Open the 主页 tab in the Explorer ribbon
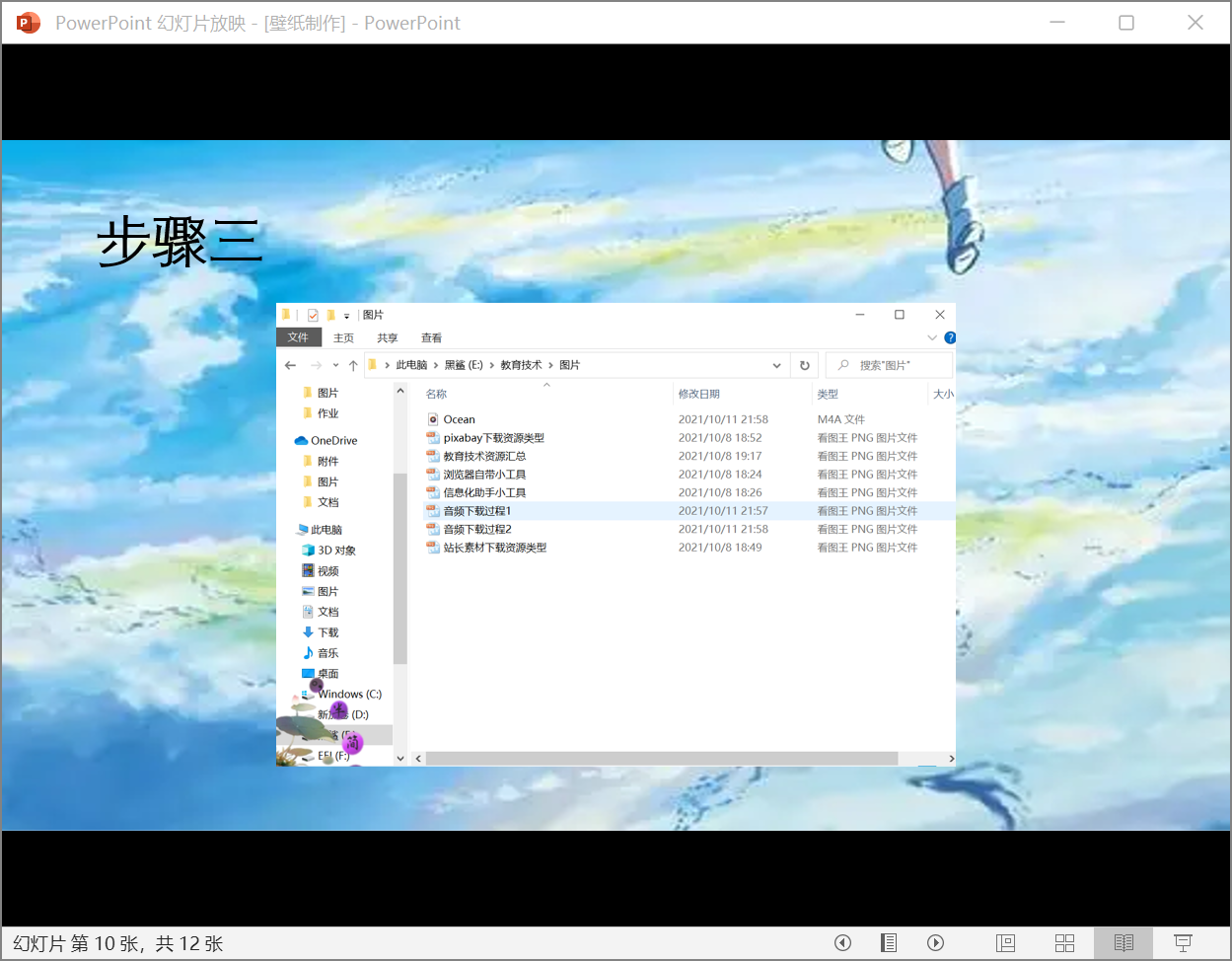This screenshot has height=961, width=1232. (343, 338)
